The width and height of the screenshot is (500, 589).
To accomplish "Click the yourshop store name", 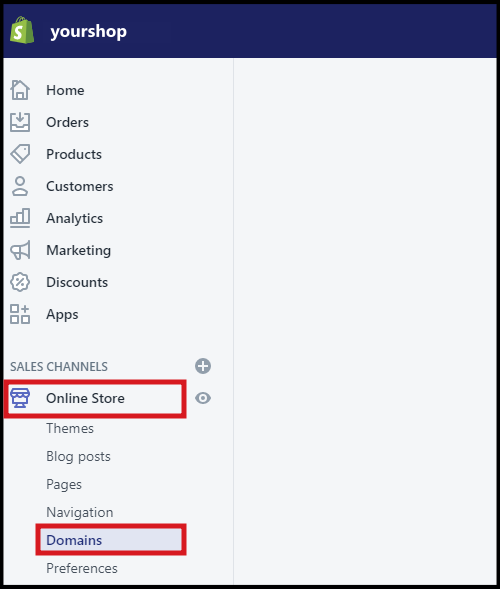I will [89, 32].
